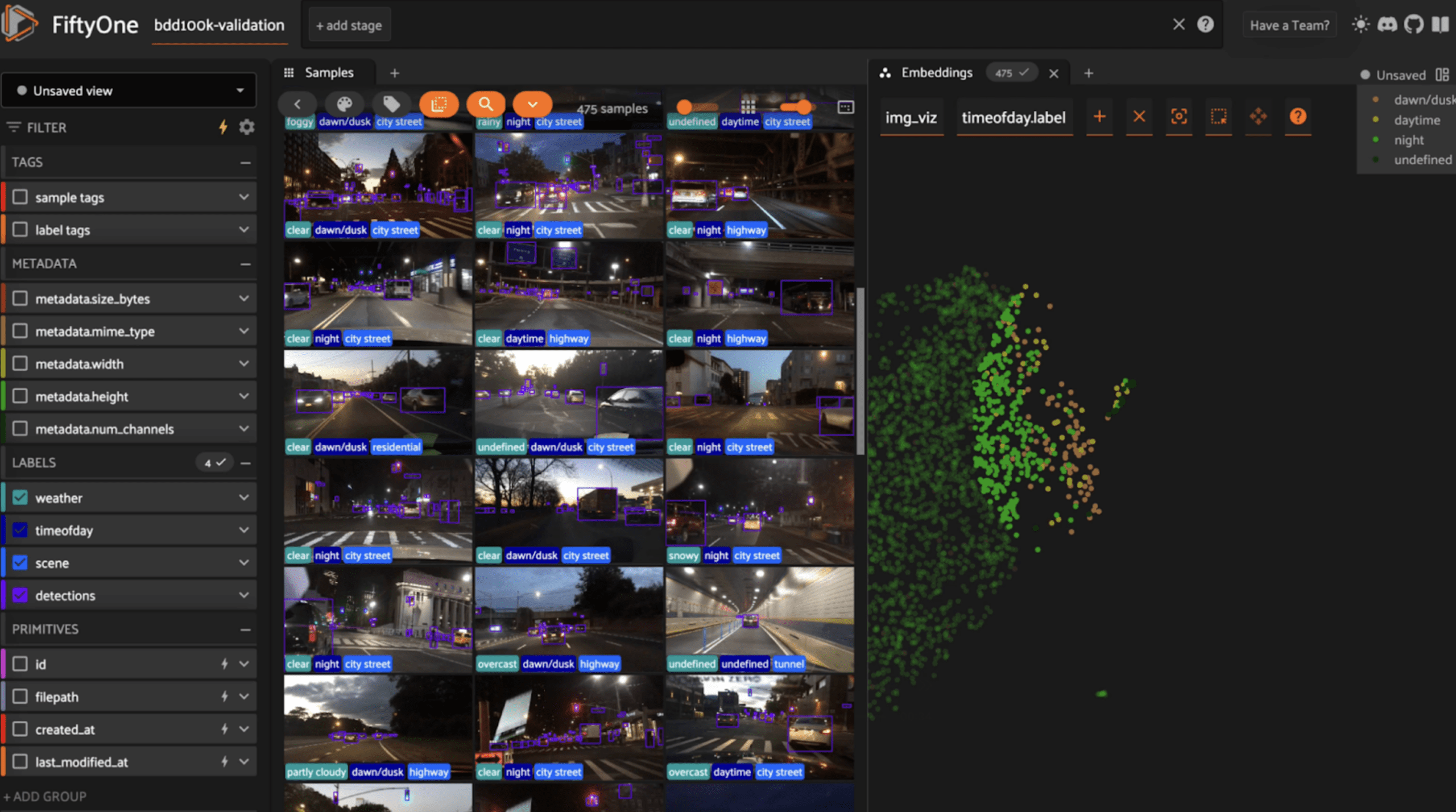
Task: Click the FiftyOne logo icon
Action: point(19,23)
